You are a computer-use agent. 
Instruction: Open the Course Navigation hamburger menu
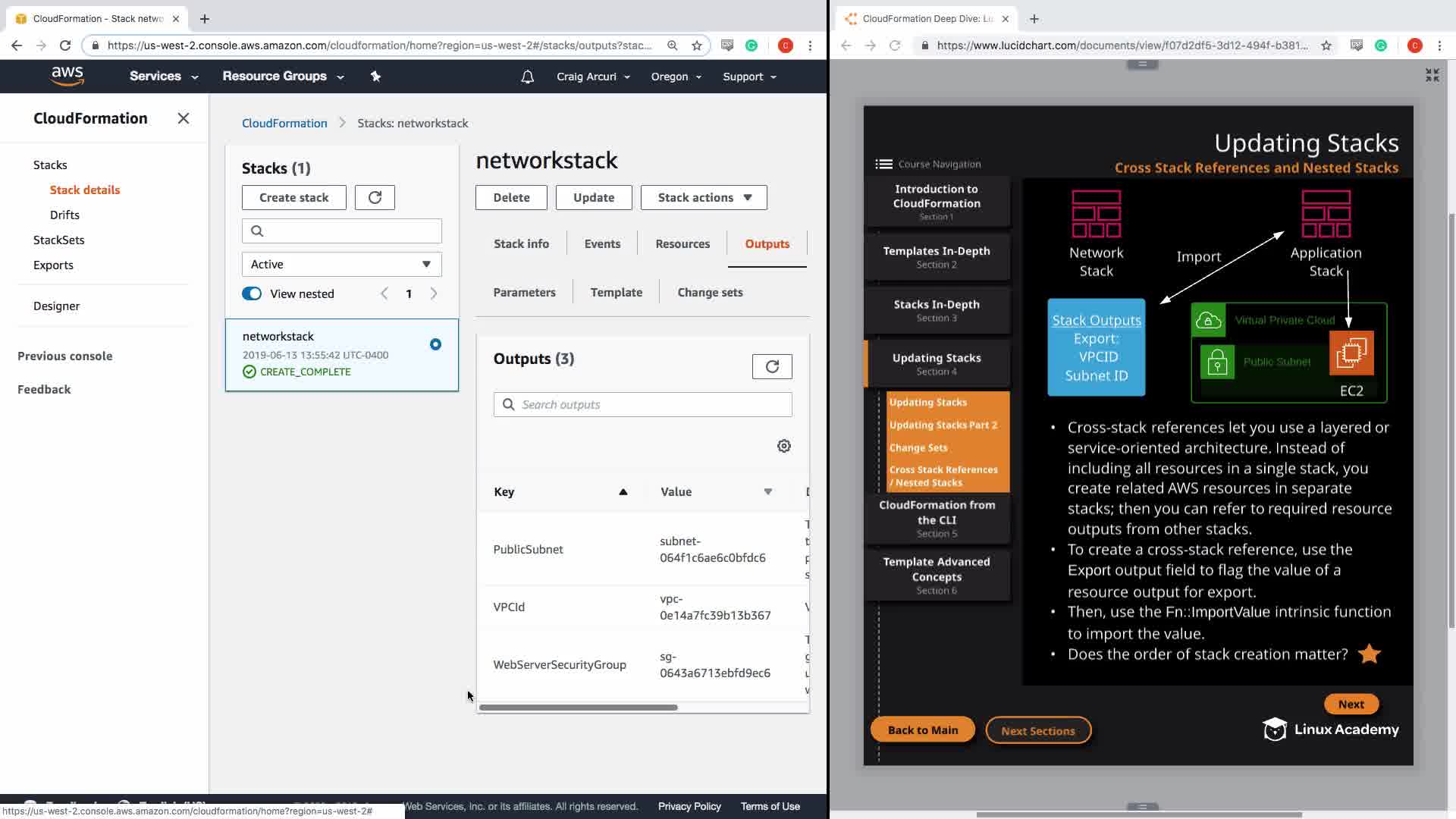883,164
